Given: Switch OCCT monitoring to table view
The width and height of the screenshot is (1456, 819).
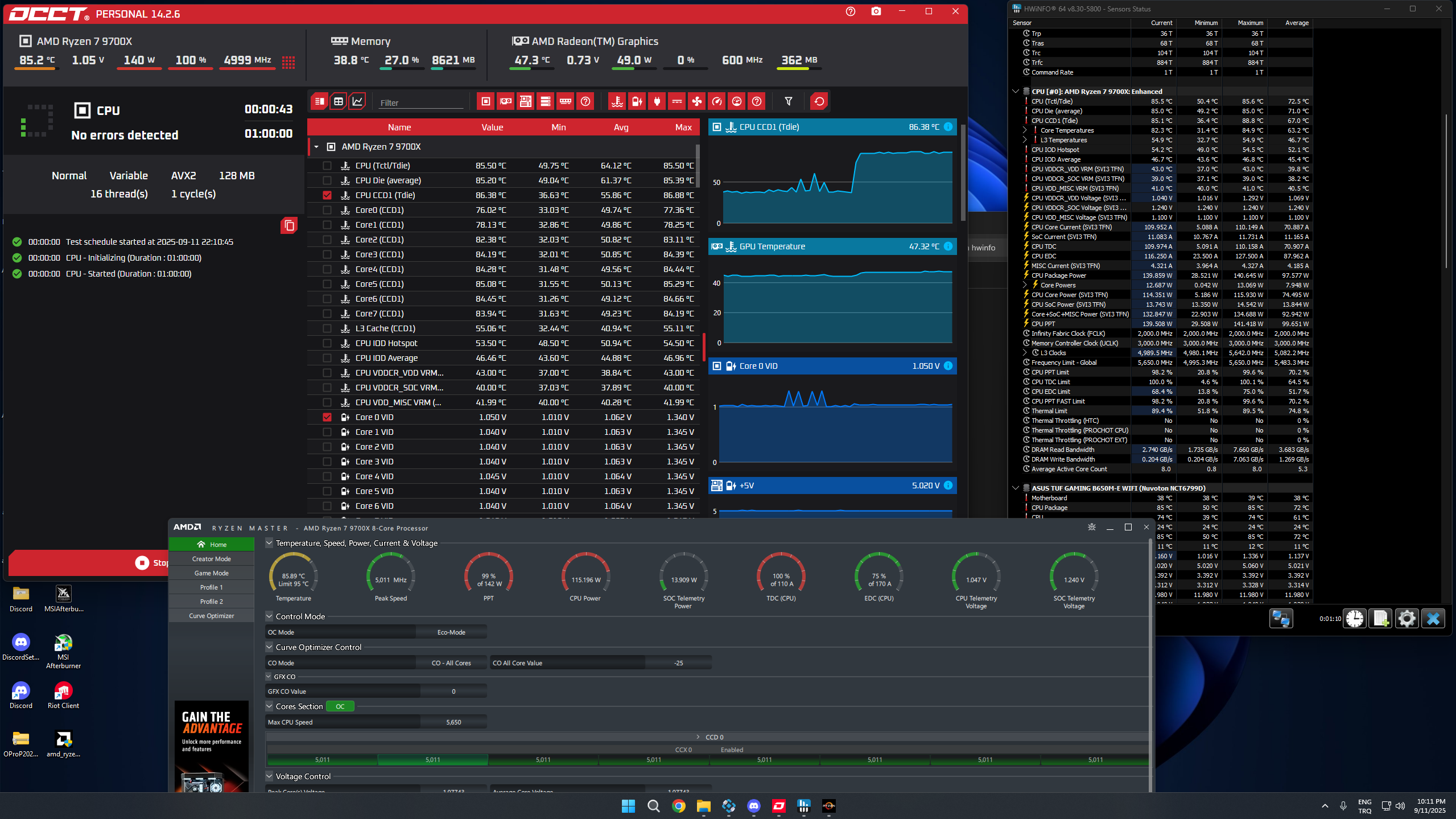Looking at the screenshot, I should [x=339, y=101].
